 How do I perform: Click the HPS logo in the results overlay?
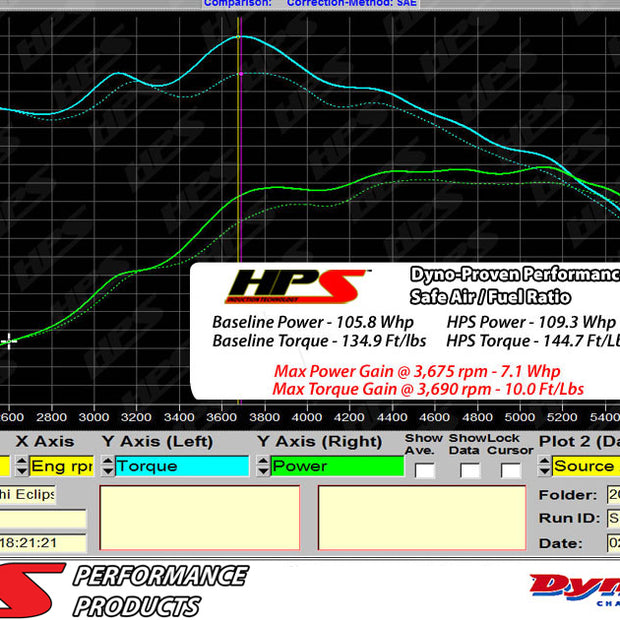296,286
